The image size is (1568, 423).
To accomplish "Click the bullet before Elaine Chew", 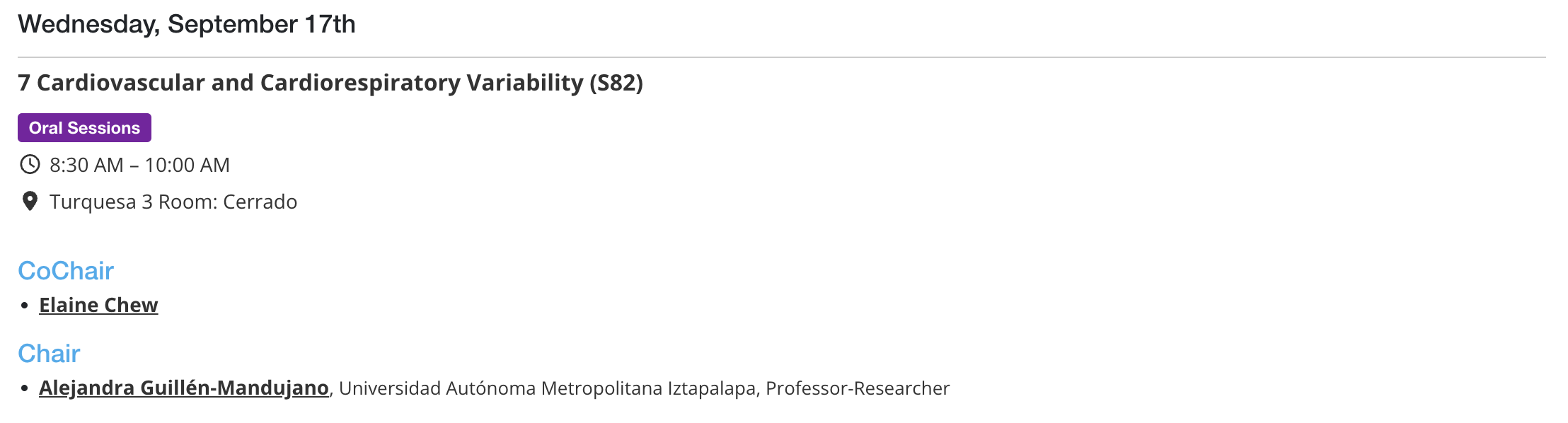I will coord(25,306).
